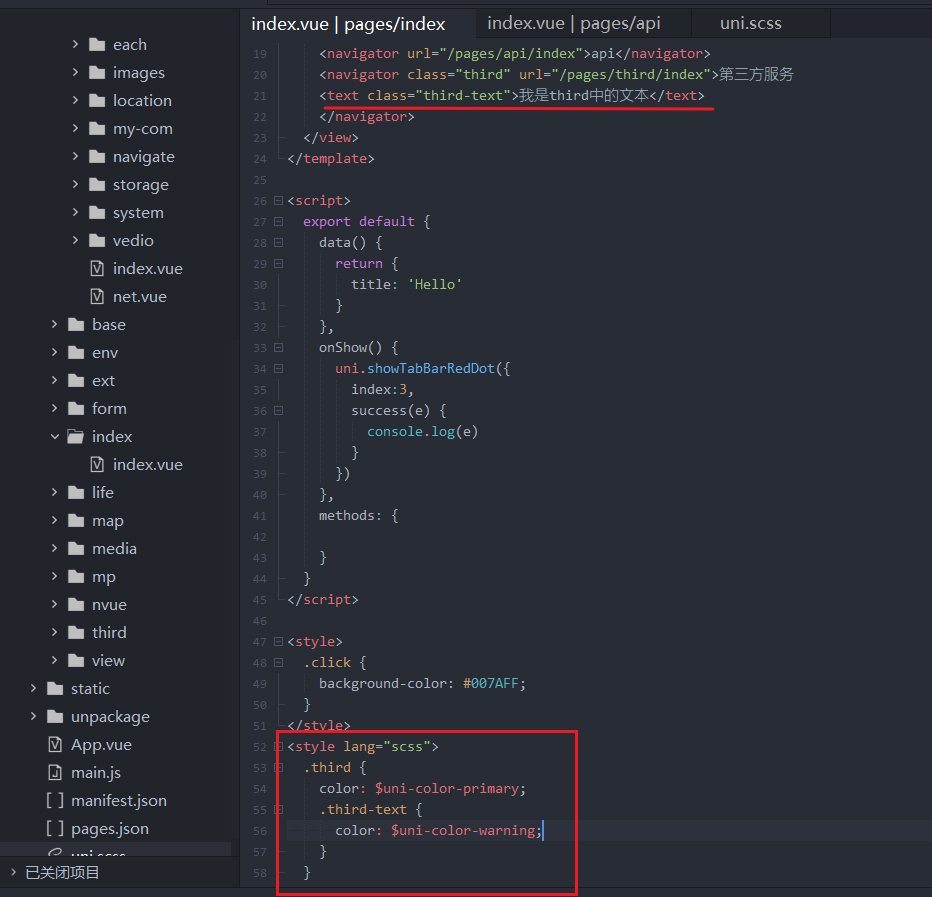932x897 pixels.
Task: Click the life folder icon
Action: (76, 492)
